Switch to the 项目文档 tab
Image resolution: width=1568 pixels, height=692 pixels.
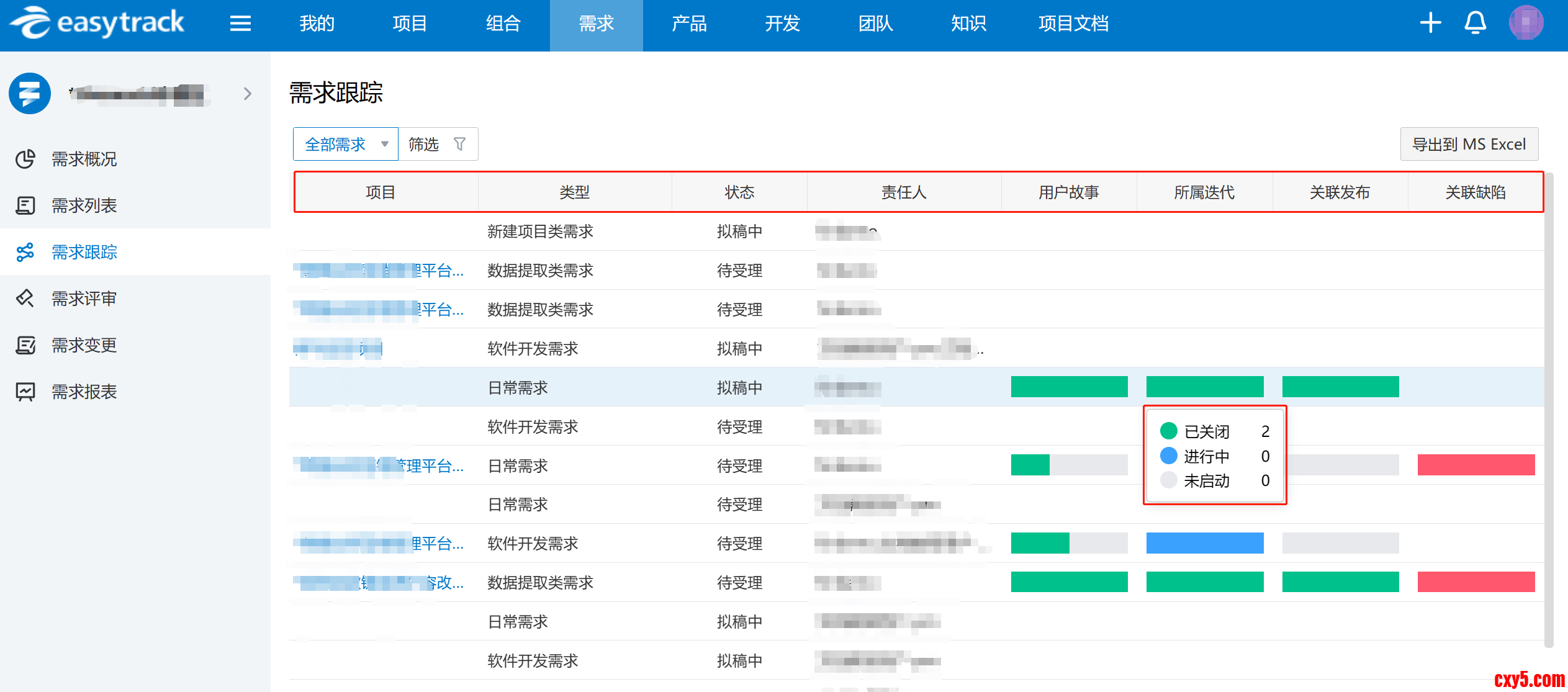click(1073, 24)
